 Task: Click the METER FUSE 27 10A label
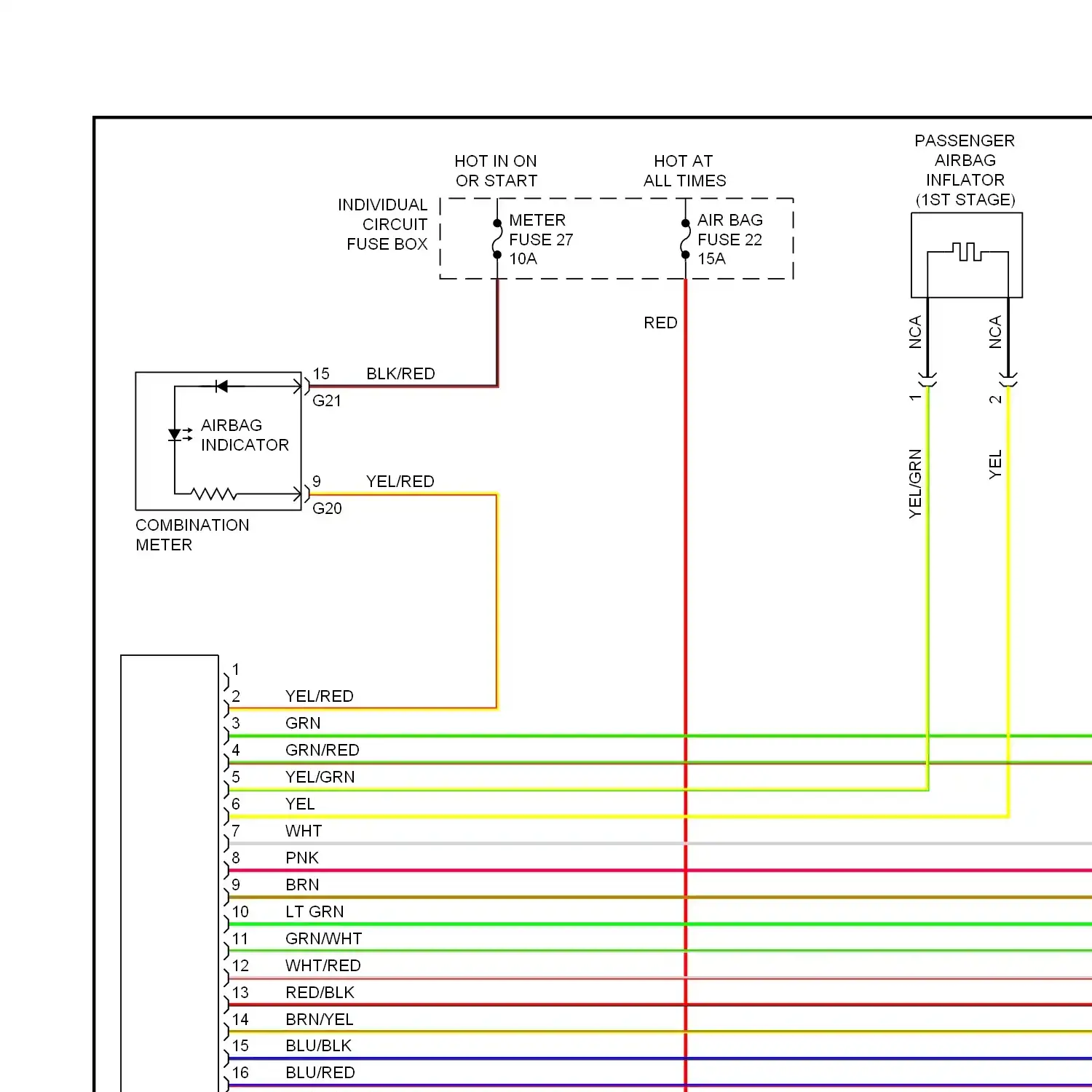tap(541, 240)
